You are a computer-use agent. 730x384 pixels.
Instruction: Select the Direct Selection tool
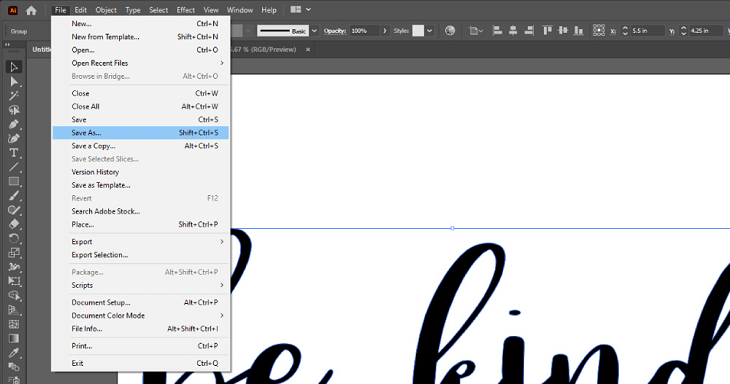pos(14,82)
